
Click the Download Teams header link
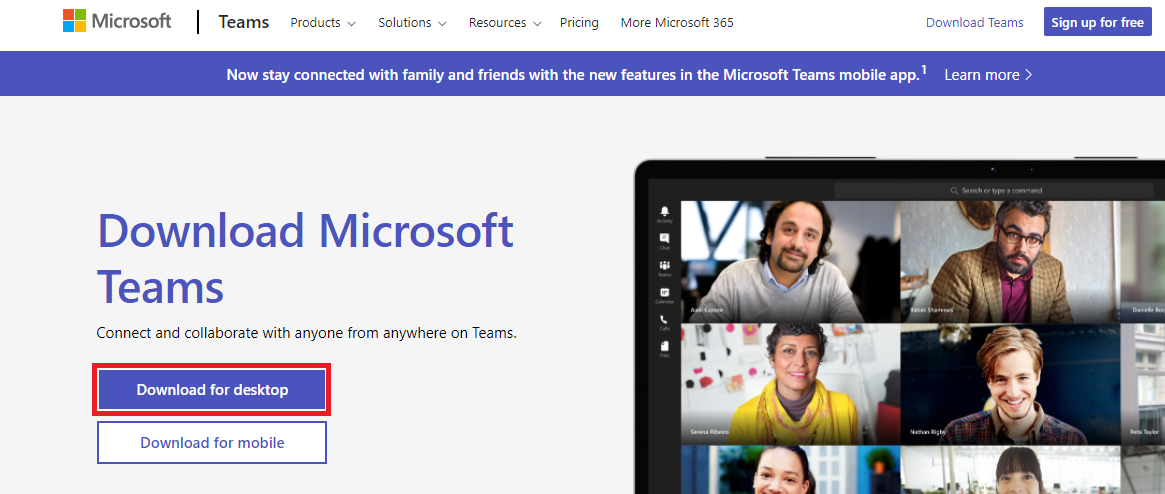pos(974,23)
